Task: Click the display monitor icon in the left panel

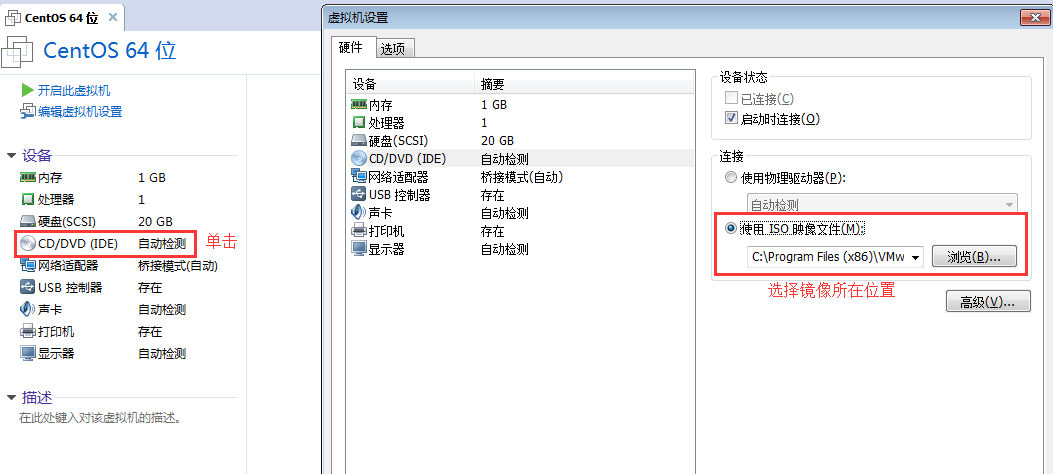Action: pos(28,353)
